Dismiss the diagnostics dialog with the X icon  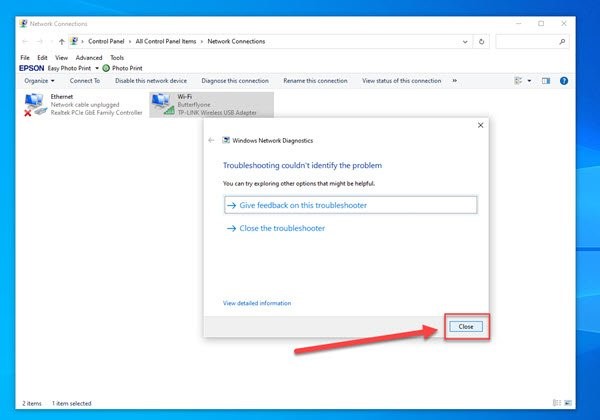coord(481,125)
